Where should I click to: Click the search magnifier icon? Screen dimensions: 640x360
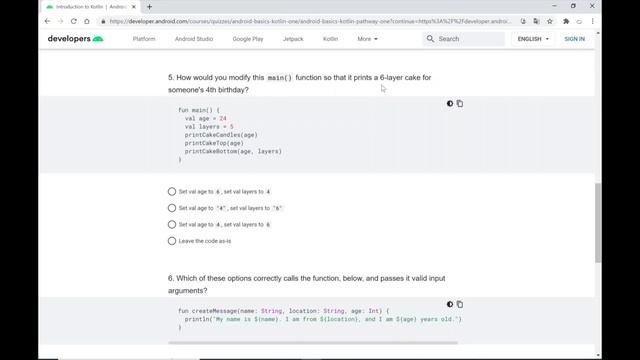point(430,39)
